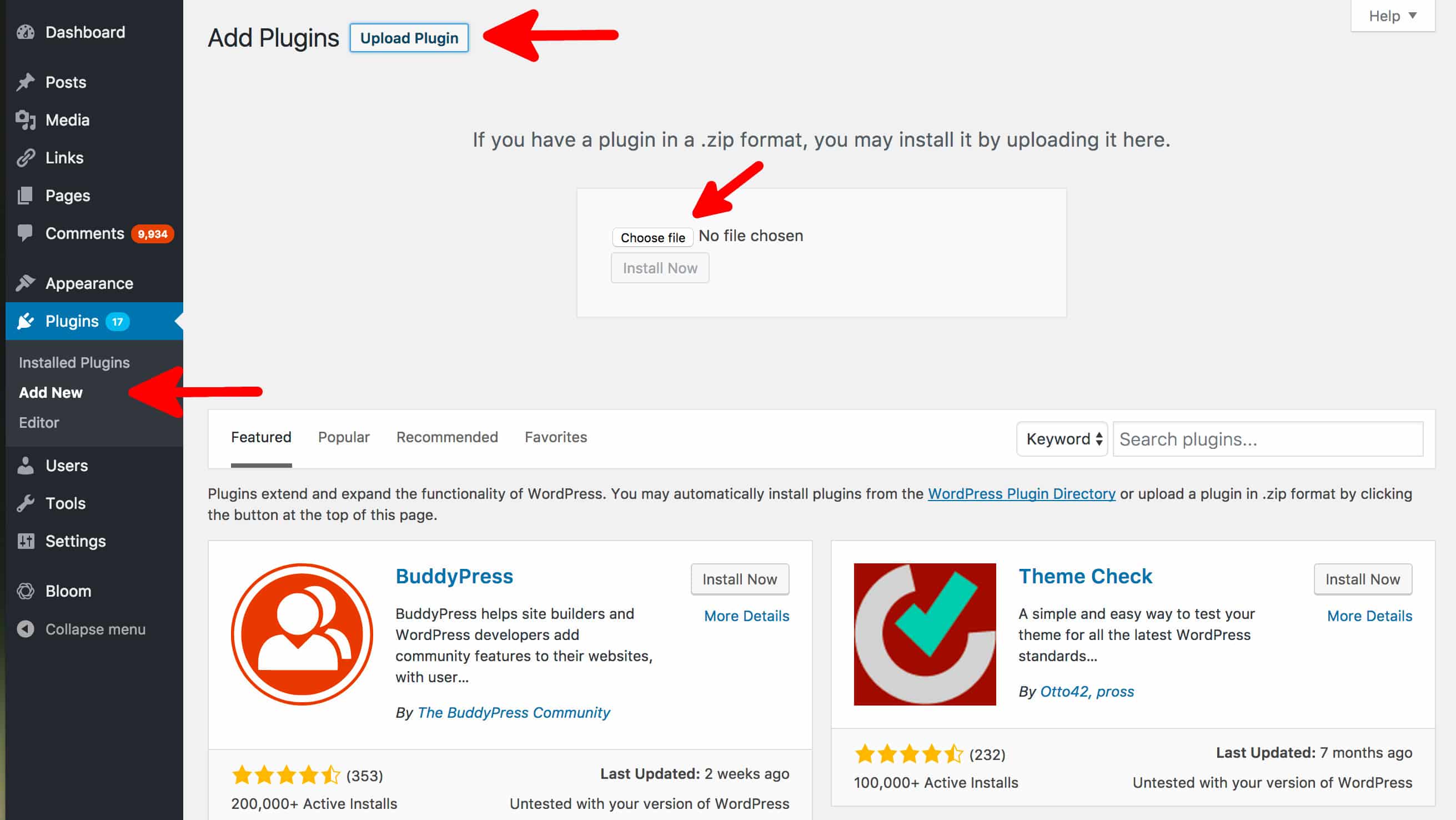The width and height of the screenshot is (1456, 820).
Task: Click the BuddyPress (353) rating count
Action: tap(365, 776)
